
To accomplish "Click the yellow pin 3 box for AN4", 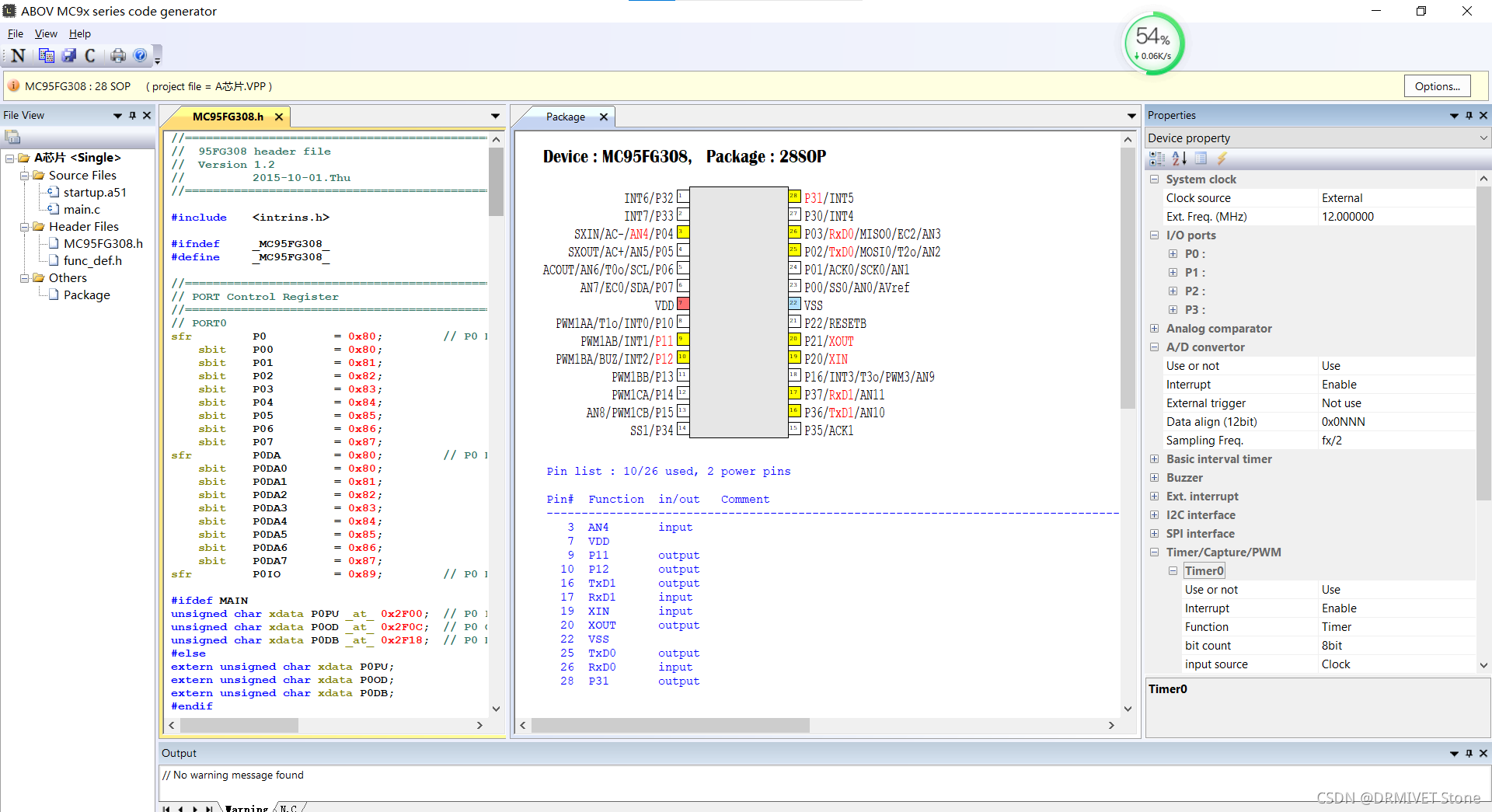I will [x=683, y=232].
